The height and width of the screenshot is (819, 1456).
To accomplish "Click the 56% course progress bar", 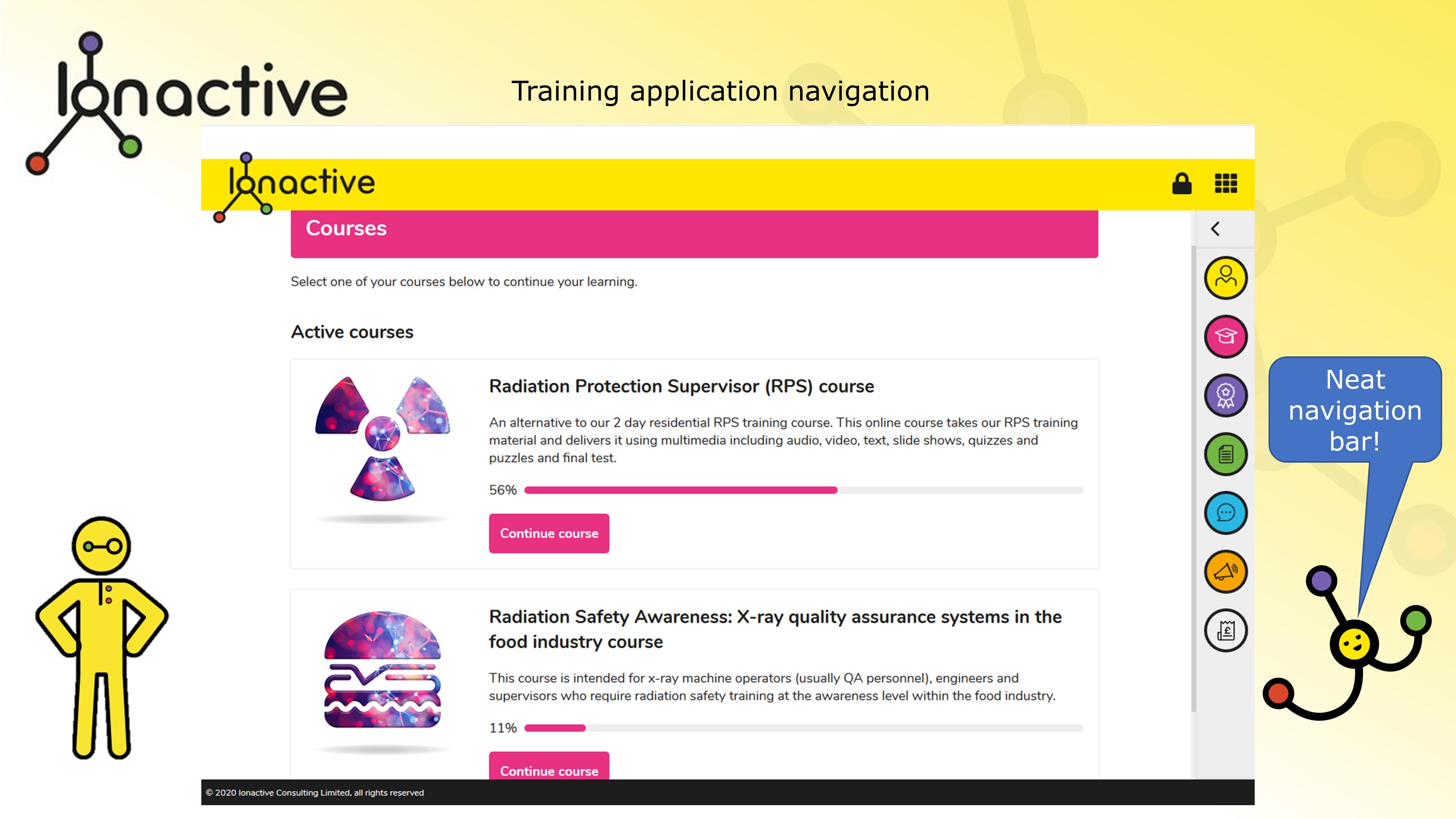I will 804,490.
